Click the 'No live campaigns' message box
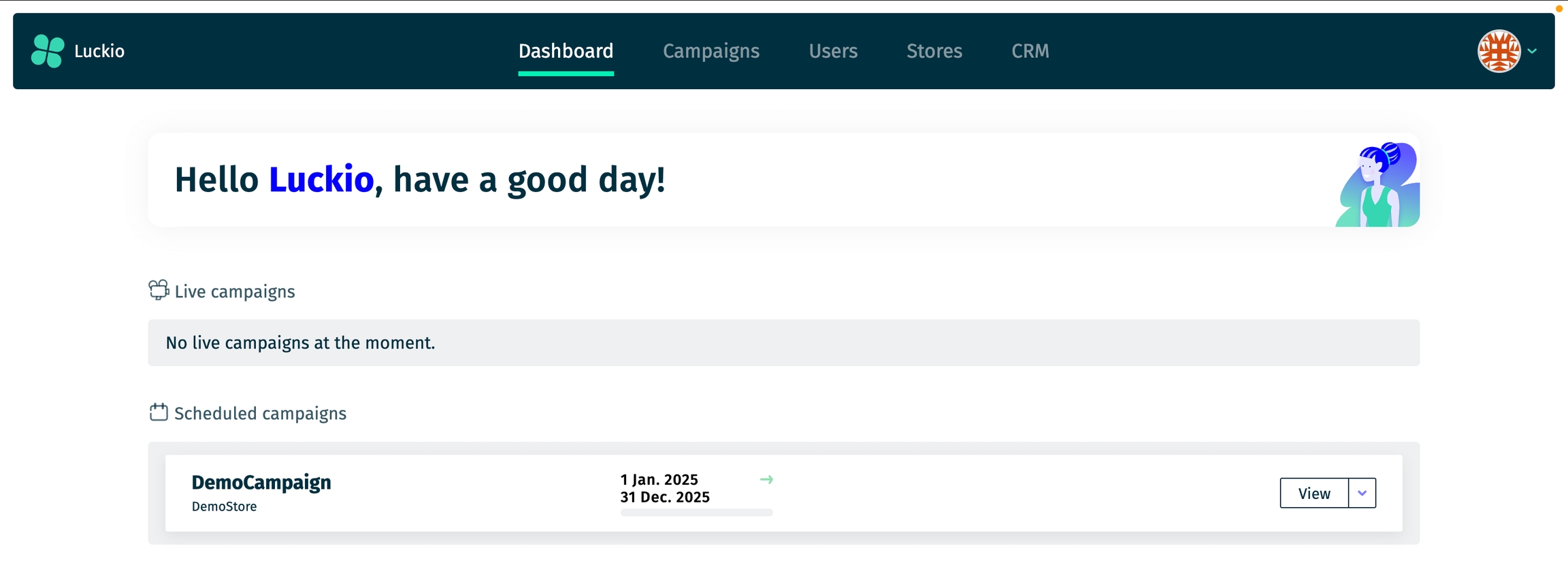The height and width of the screenshot is (580, 1568). (783, 343)
